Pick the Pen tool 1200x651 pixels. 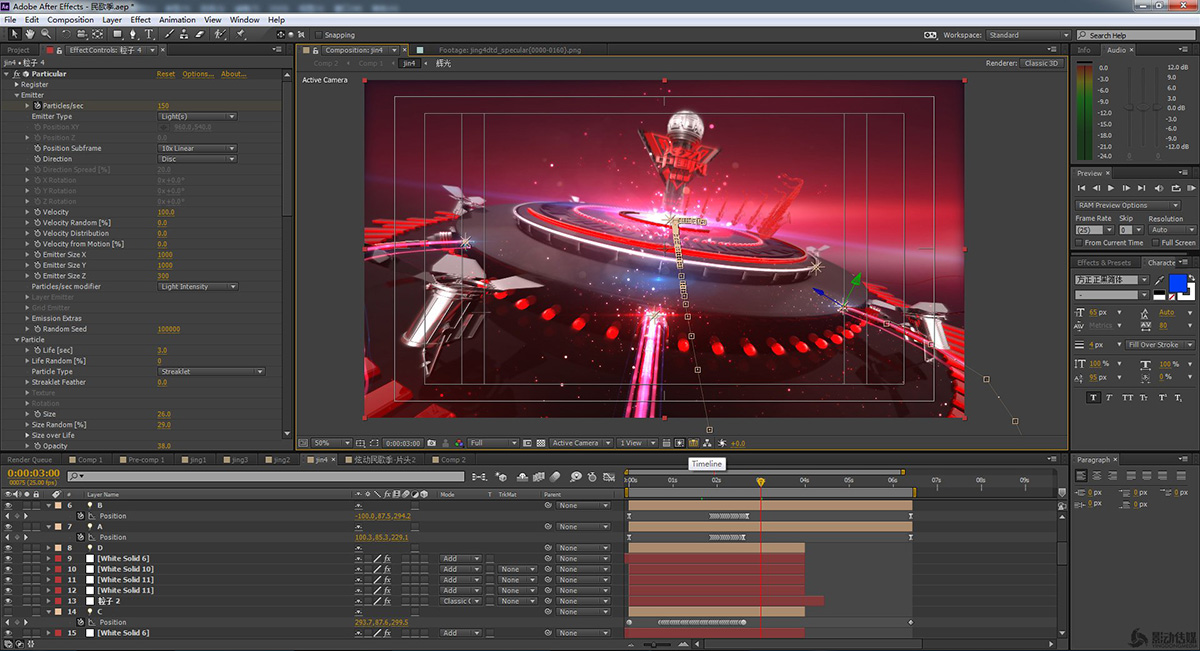pos(133,34)
